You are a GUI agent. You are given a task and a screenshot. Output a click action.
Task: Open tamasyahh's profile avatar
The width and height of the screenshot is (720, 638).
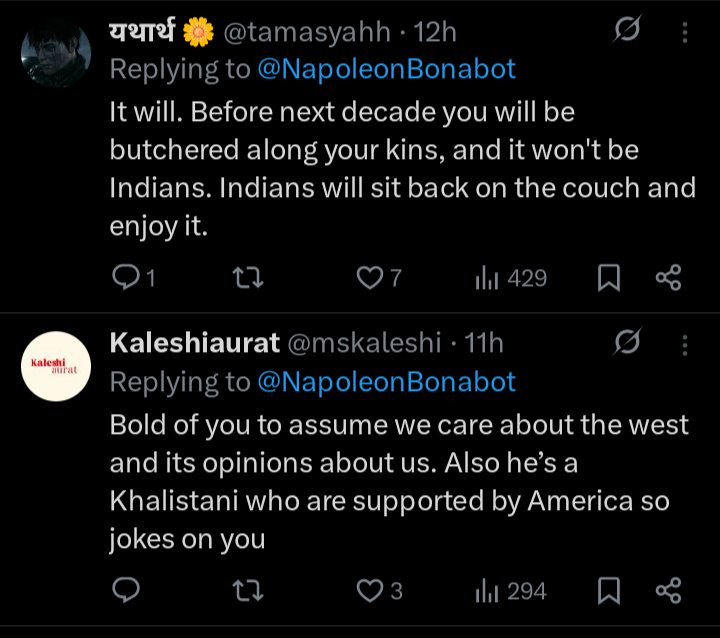[56, 53]
